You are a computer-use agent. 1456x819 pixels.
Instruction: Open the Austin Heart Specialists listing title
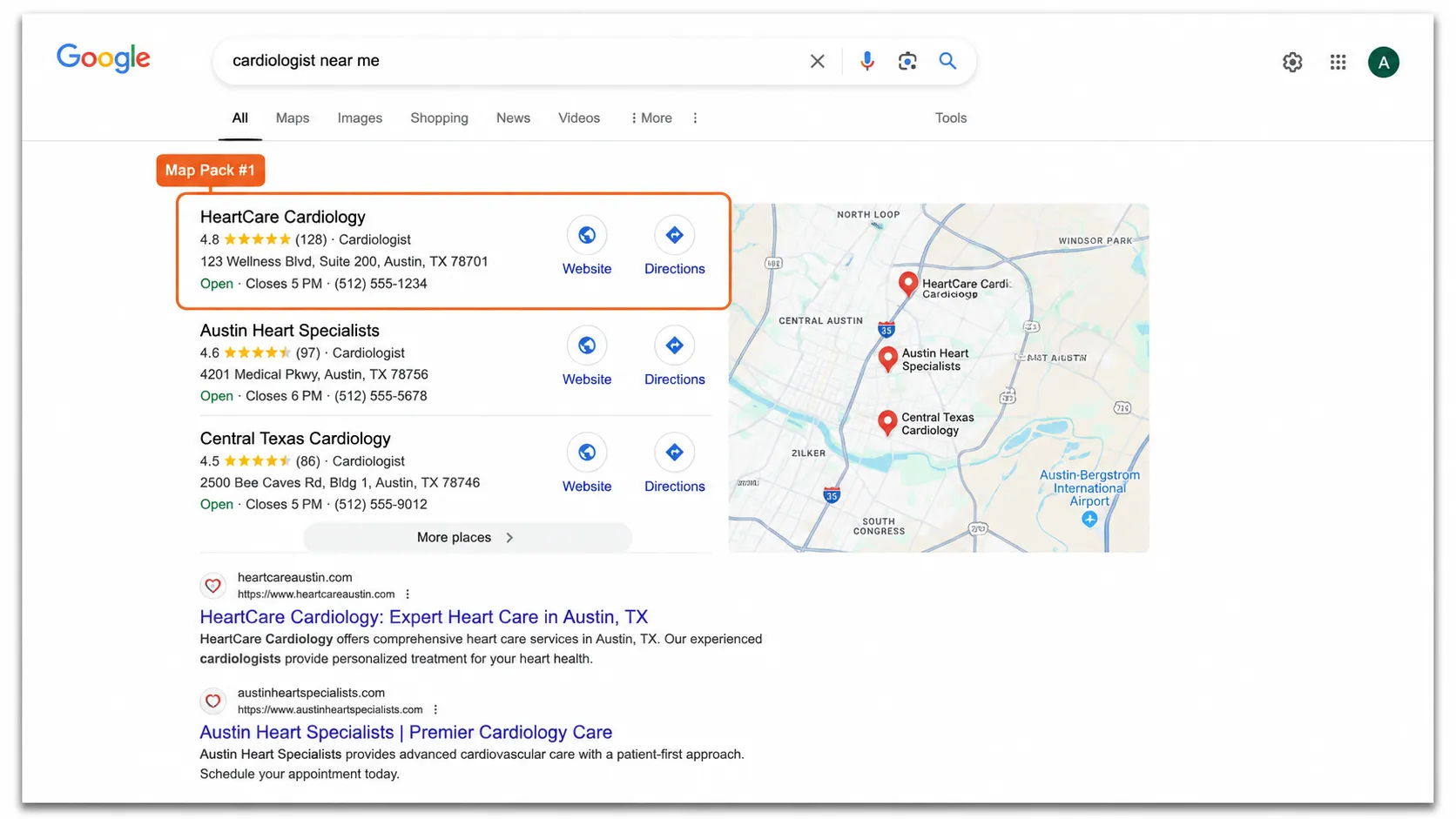coord(289,331)
